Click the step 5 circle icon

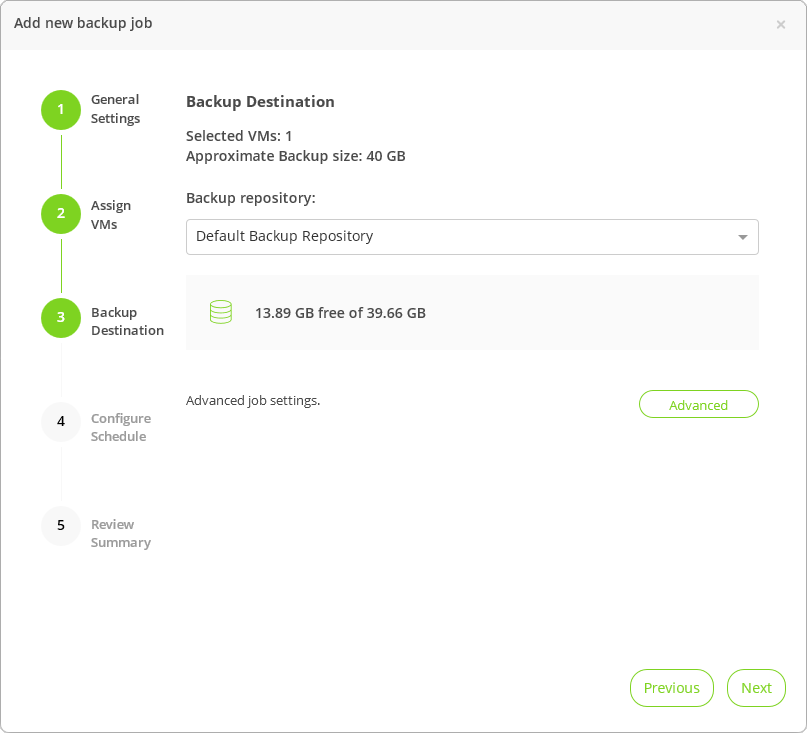61,526
